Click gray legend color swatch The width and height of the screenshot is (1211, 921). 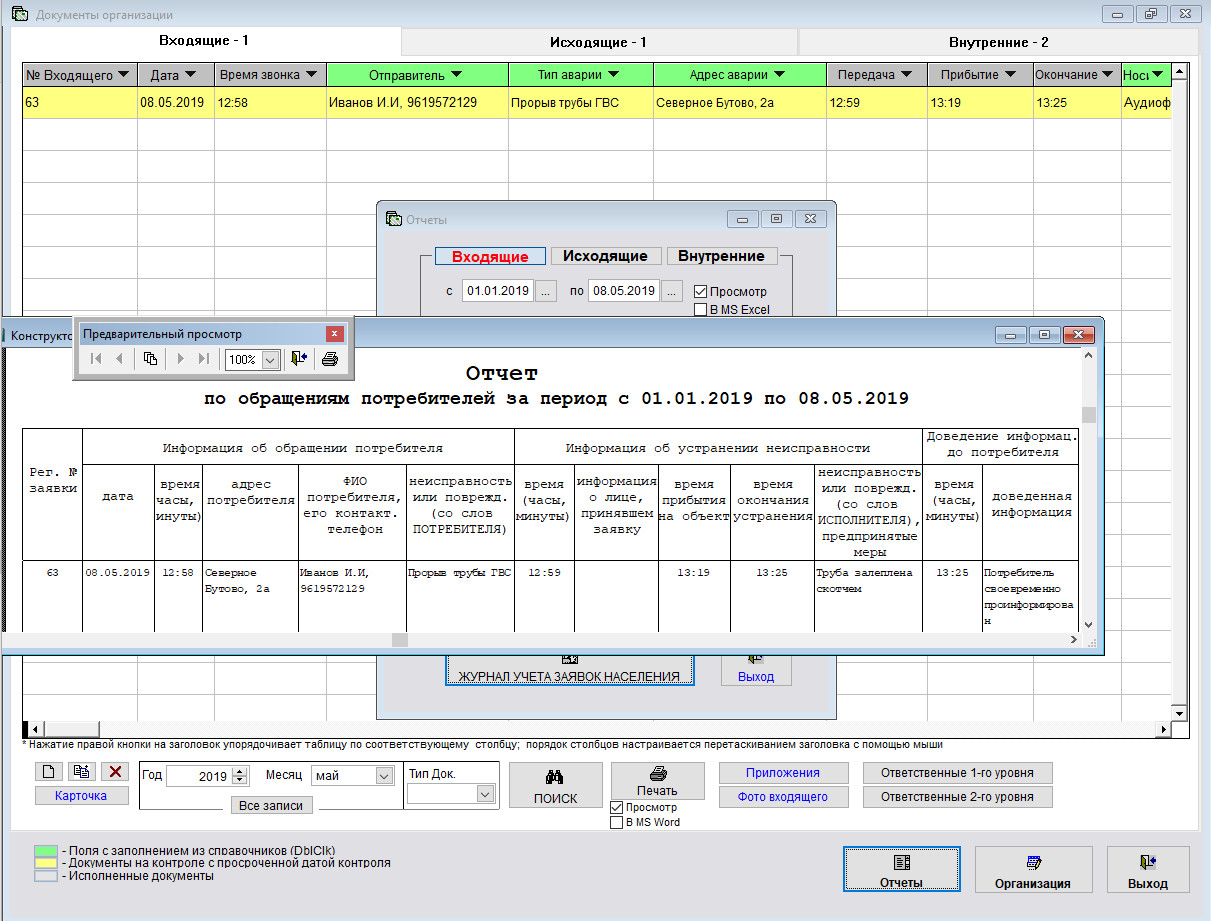47,876
